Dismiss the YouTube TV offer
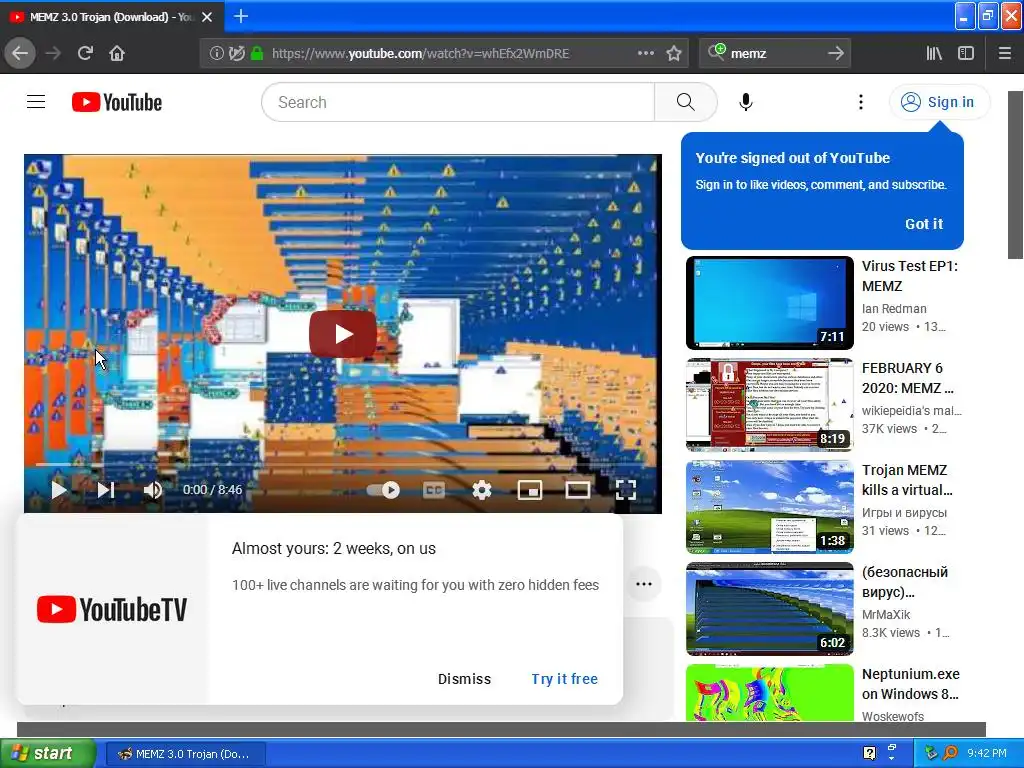This screenshot has width=1024, height=768. point(464,679)
